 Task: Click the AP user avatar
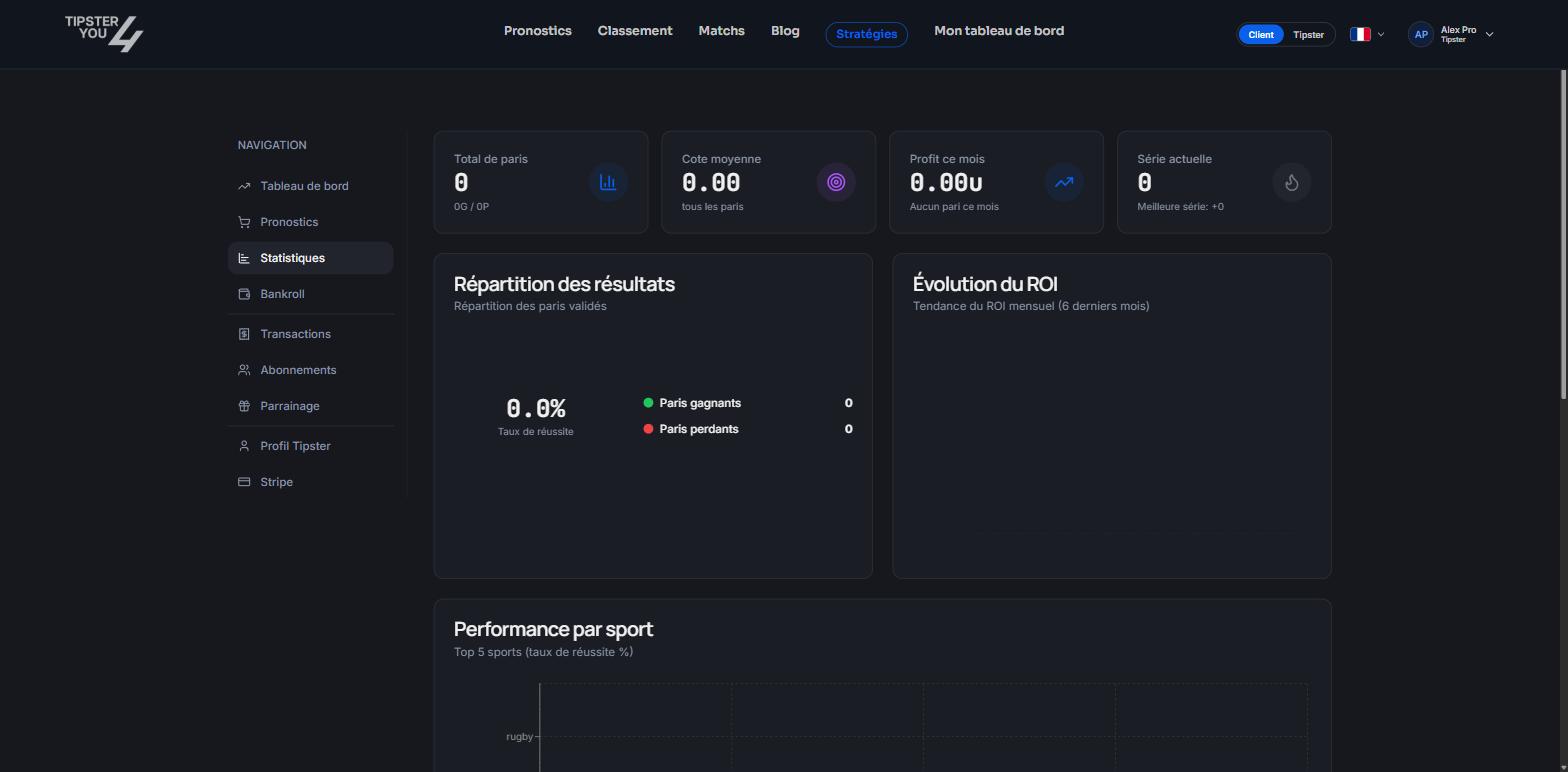(1420, 34)
